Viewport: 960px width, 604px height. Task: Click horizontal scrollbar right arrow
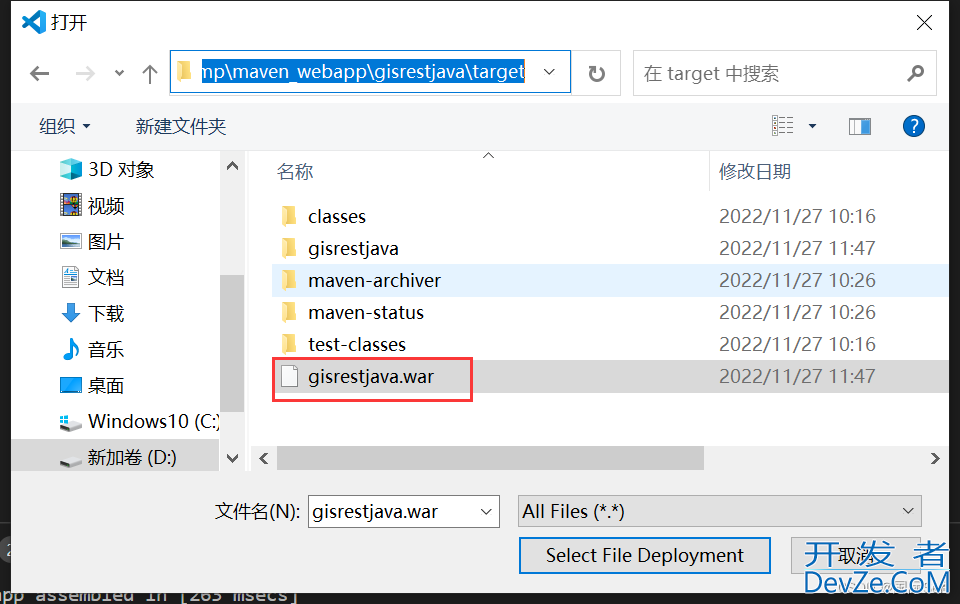point(935,458)
